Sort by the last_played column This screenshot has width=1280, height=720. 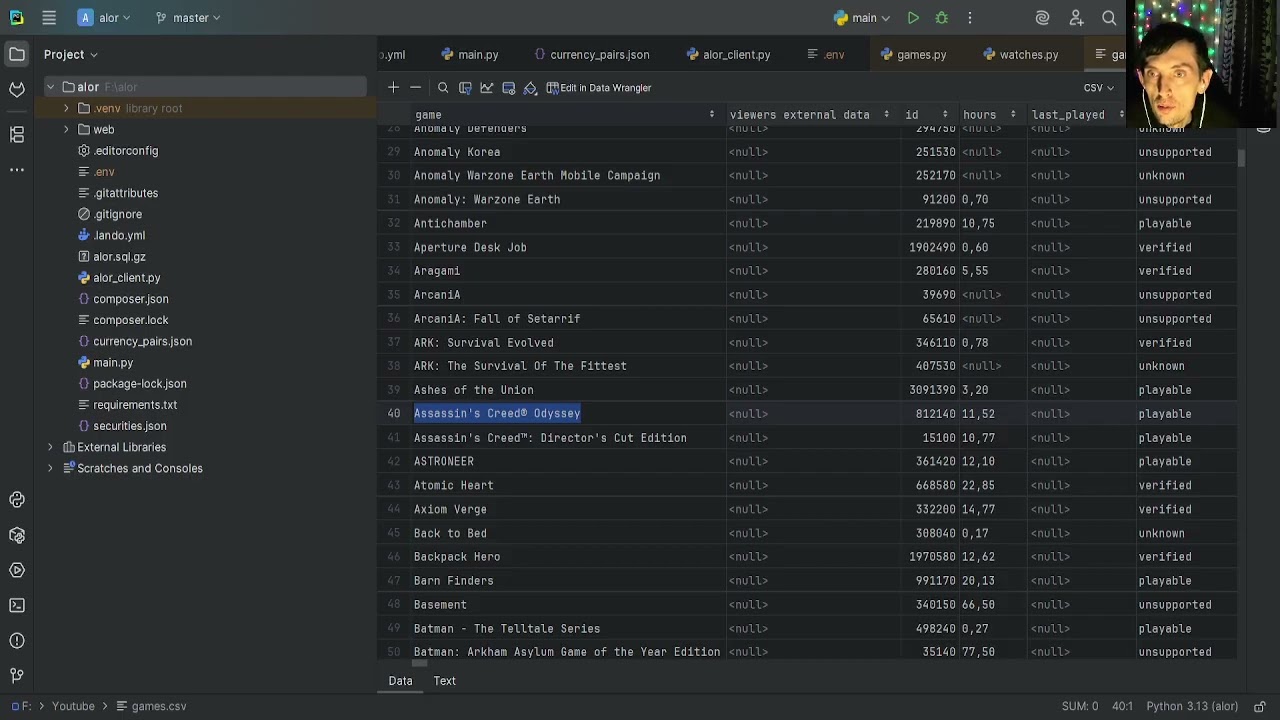click(x=1121, y=115)
